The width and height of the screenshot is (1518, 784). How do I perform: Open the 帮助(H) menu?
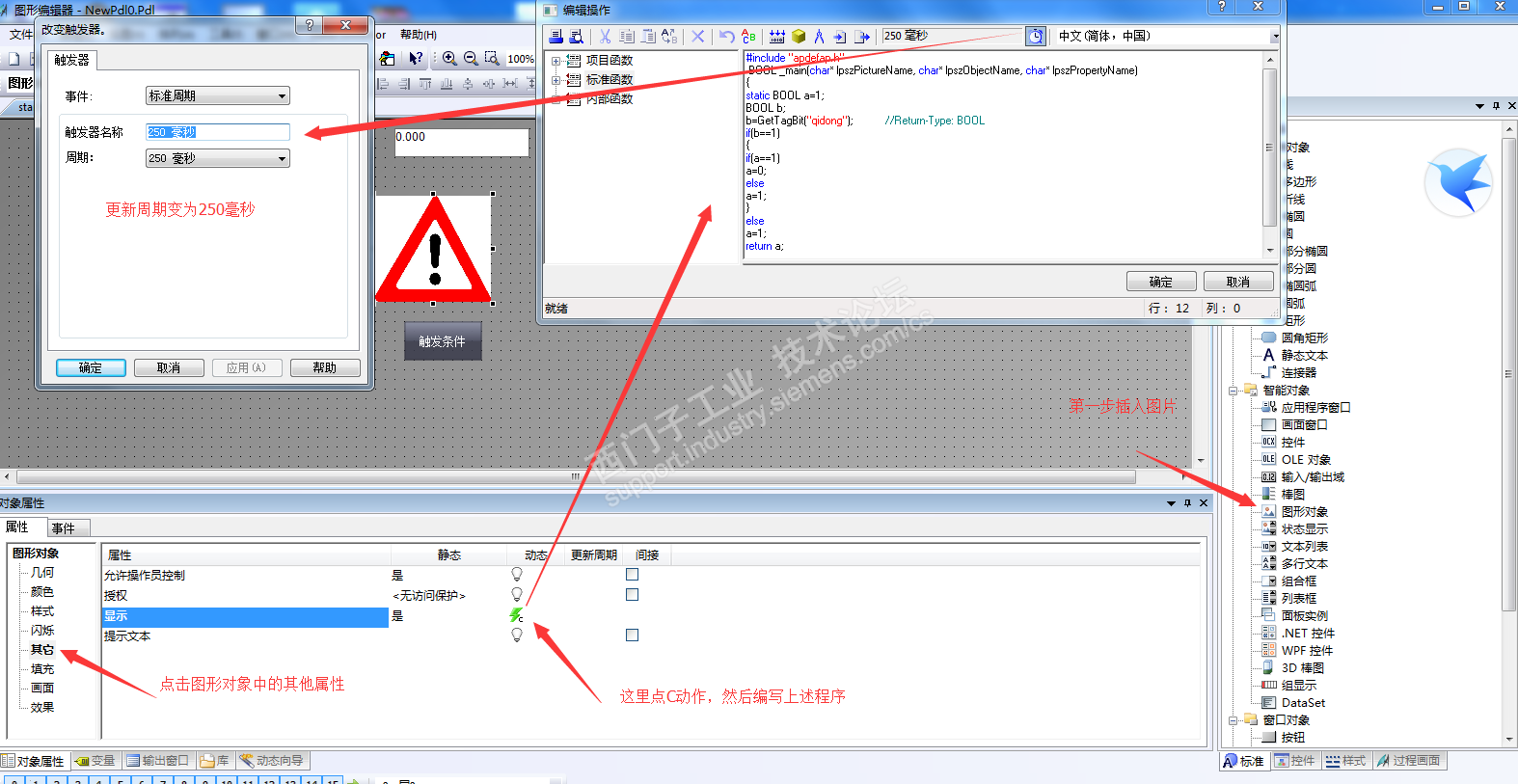419,35
